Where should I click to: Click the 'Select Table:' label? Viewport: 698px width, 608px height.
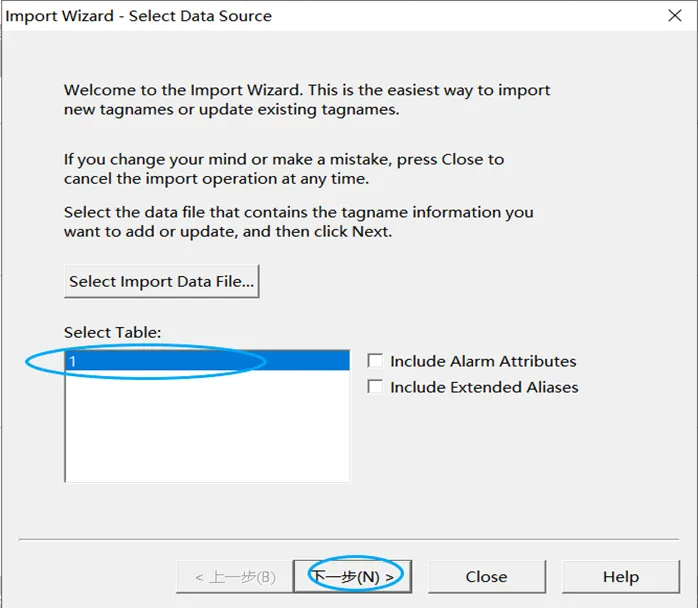click(112, 332)
